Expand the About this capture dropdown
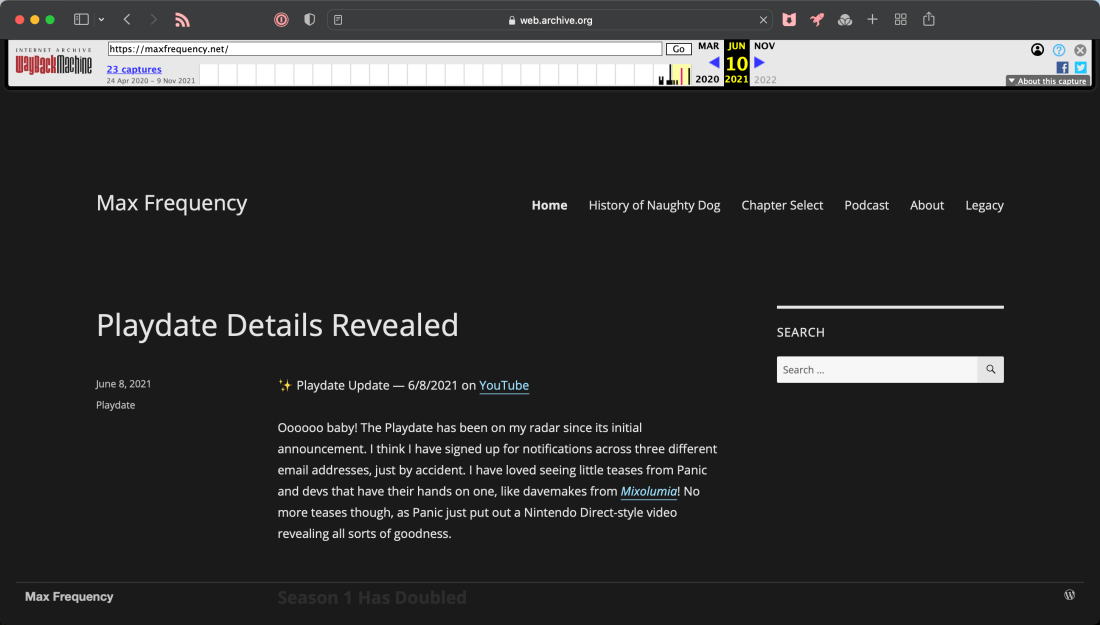Viewport: 1100px width, 625px height. click(x=1047, y=81)
